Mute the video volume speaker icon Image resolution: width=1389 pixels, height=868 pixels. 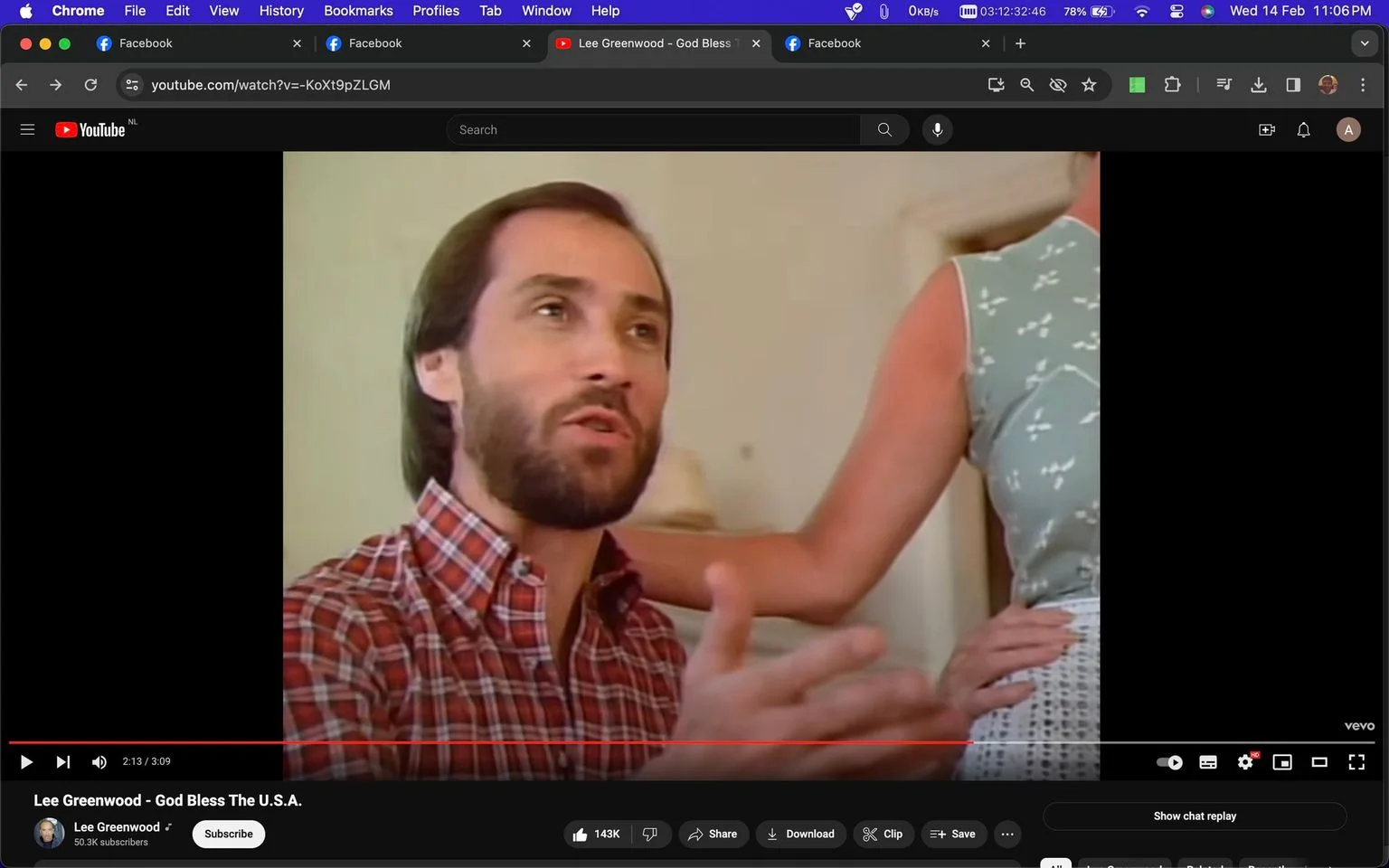pyautogui.click(x=99, y=762)
